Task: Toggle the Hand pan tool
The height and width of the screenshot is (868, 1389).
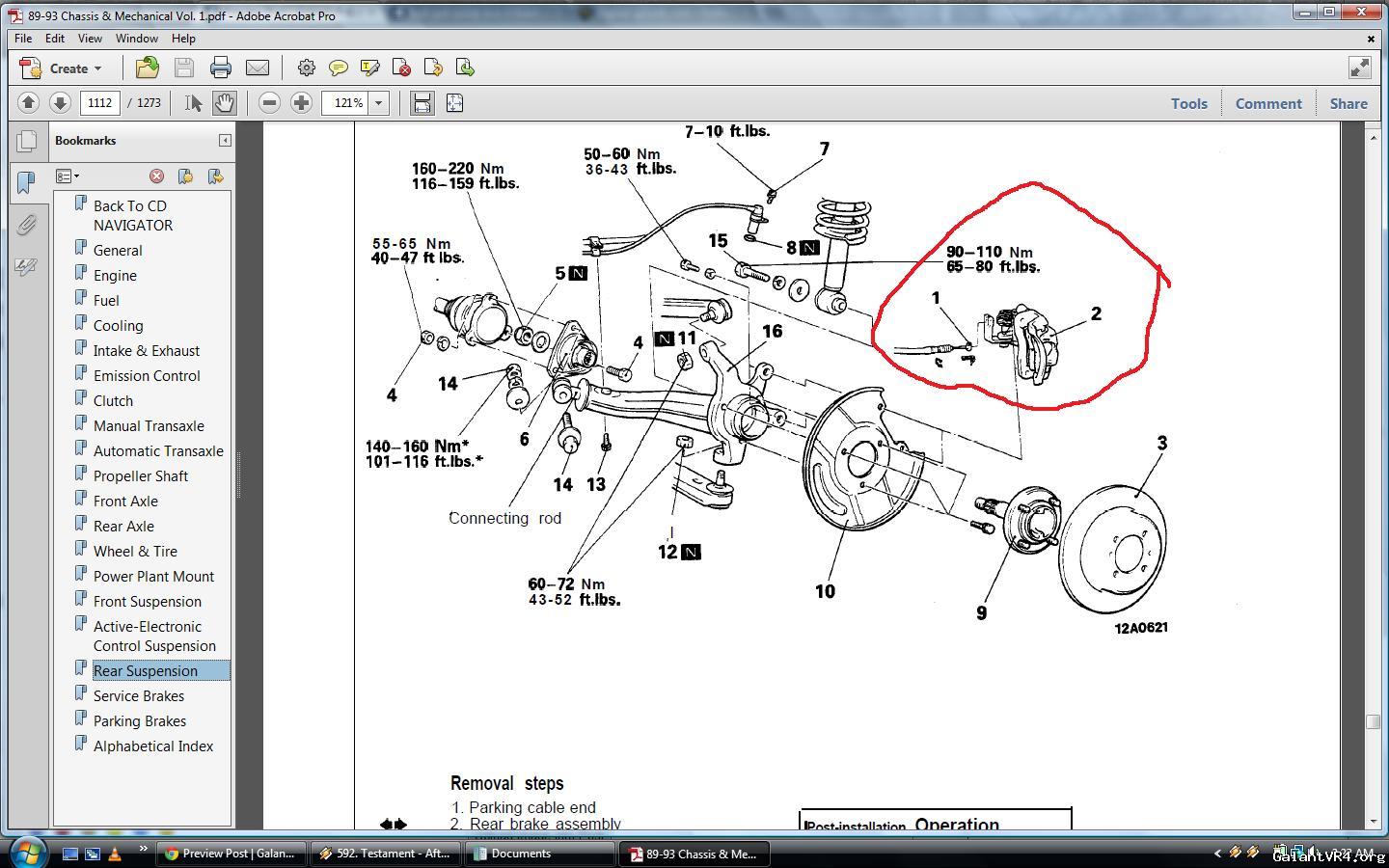Action: (x=224, y=102)
